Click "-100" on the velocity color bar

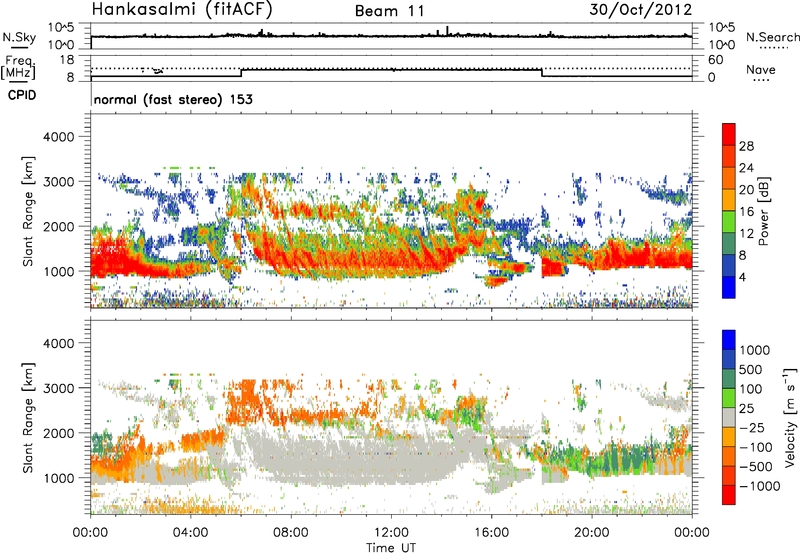click(x=756, y=447)
